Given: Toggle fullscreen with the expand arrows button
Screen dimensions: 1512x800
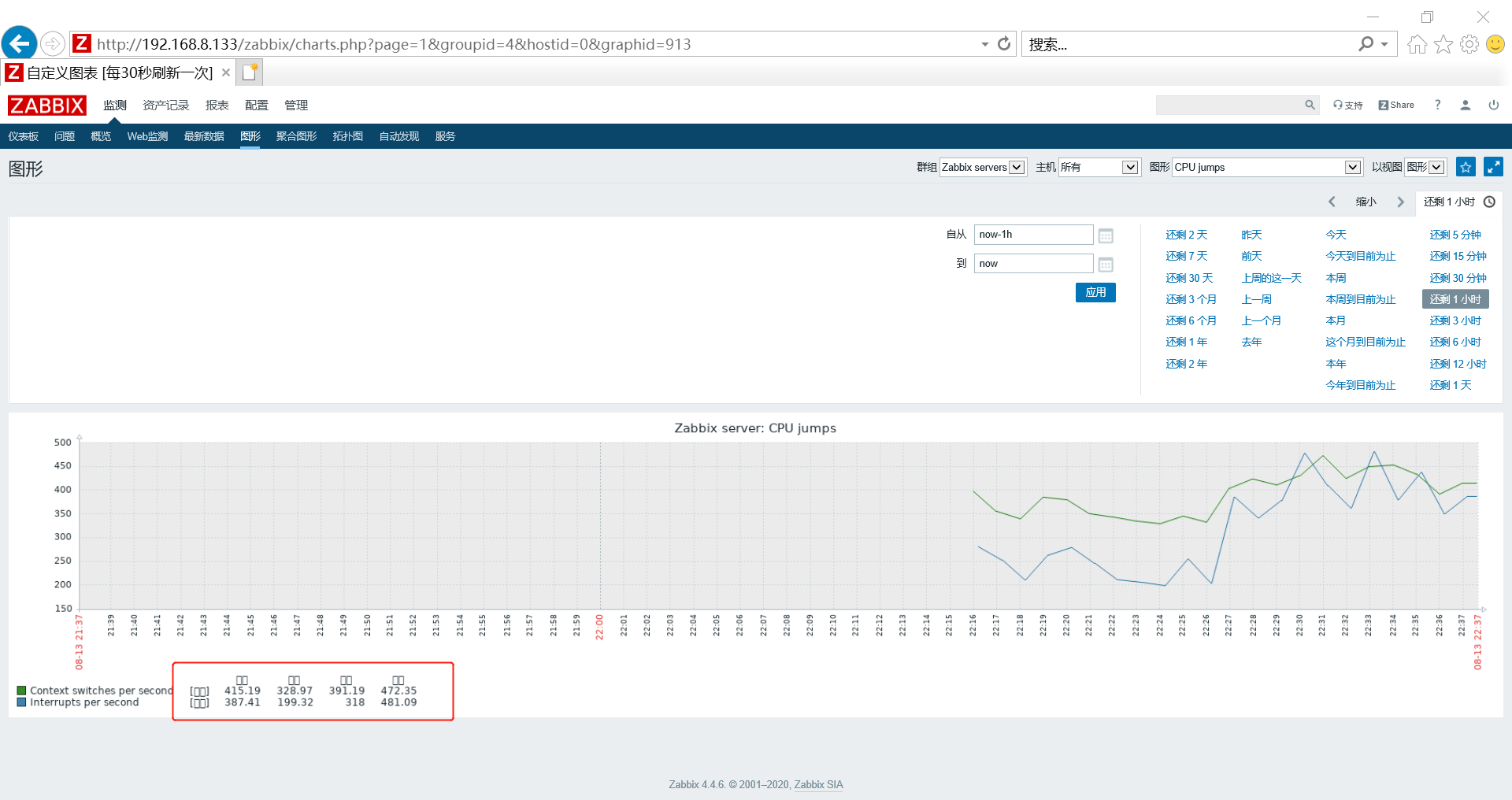Looking at the screenshot, I should [1493, 167].
